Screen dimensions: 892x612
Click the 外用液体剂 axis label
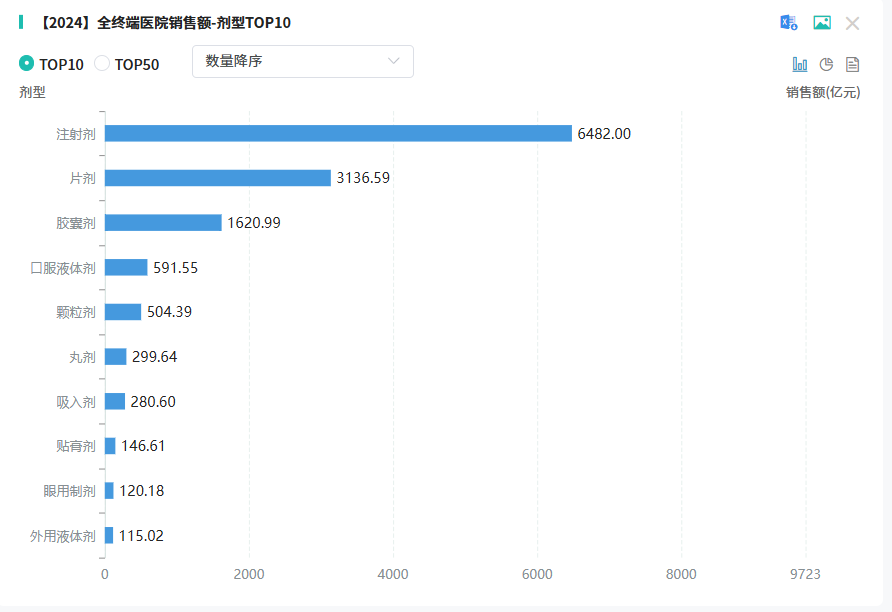pyautogui.click(x=63, y=536)
